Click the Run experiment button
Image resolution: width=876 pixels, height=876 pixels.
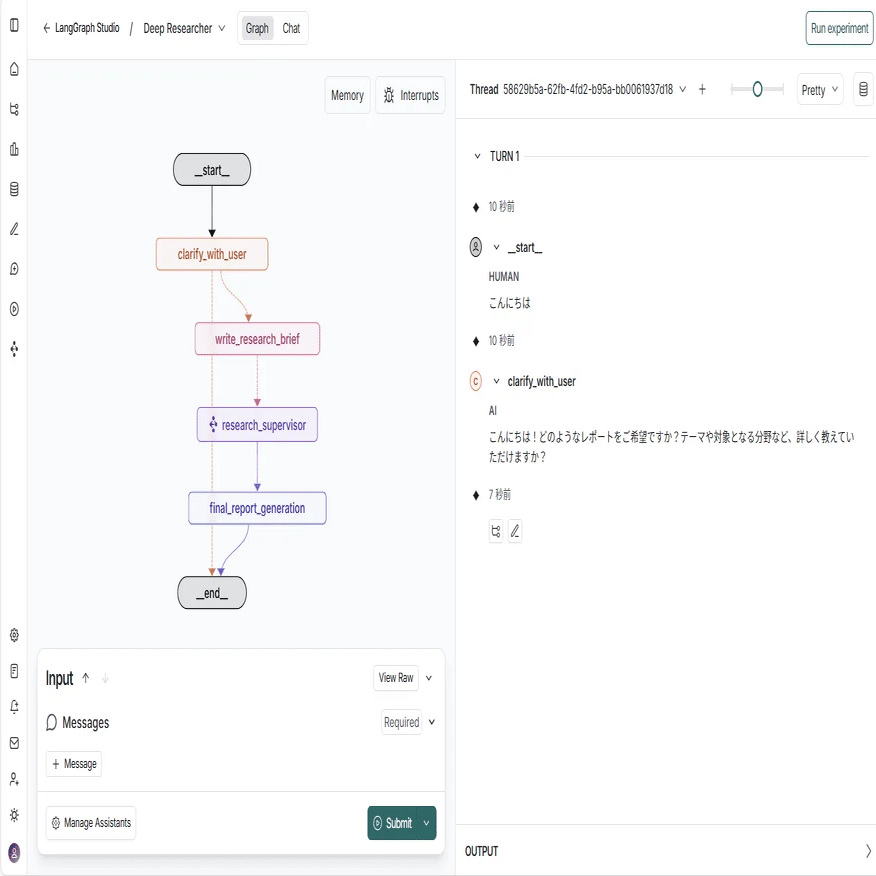point(839,29)
